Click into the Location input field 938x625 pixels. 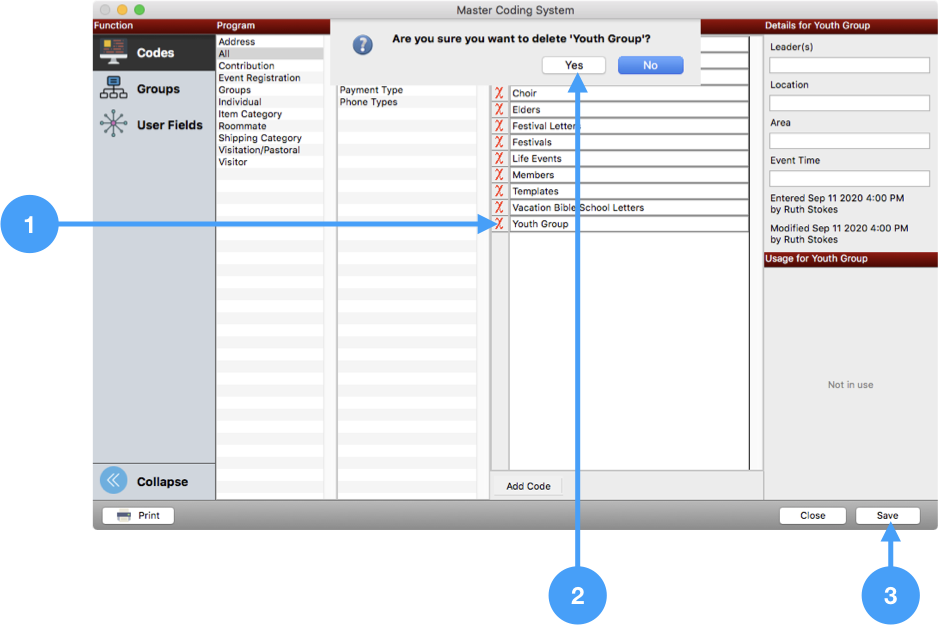click(x=849, y=103)
